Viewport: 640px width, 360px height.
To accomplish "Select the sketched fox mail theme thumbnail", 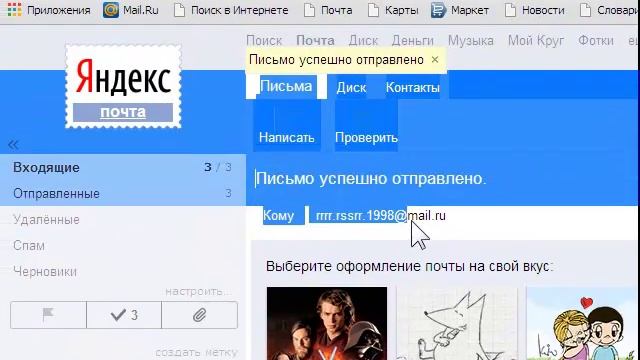I will (457, 323).
